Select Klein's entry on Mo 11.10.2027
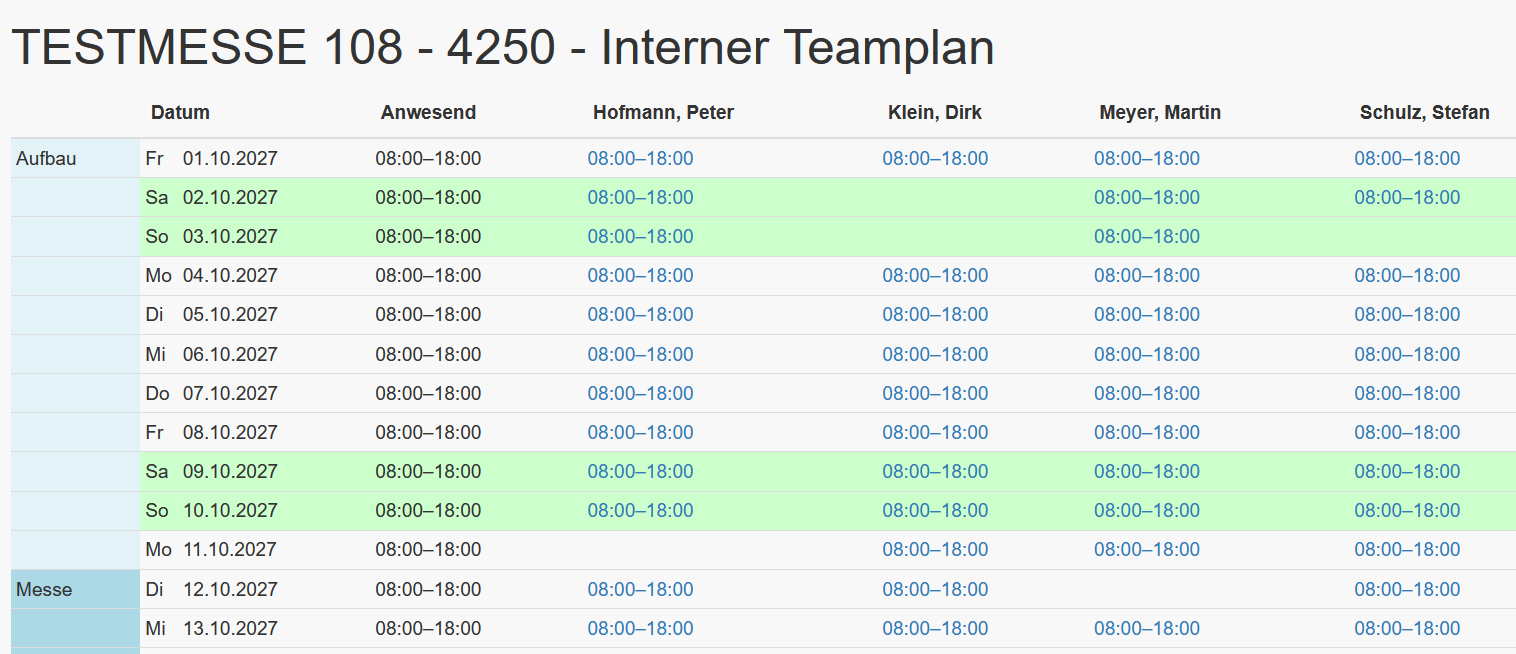The width and height of the screenshot is (1516, 654). click(935, 549)
